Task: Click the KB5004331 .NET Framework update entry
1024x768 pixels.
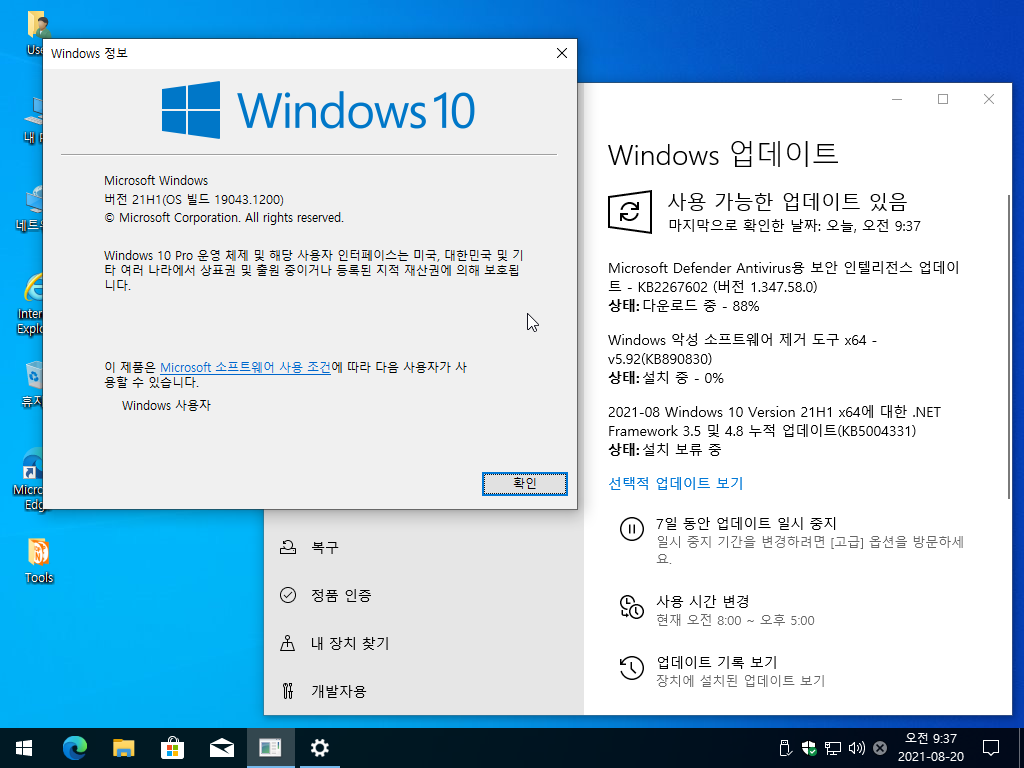Action: 775,430
